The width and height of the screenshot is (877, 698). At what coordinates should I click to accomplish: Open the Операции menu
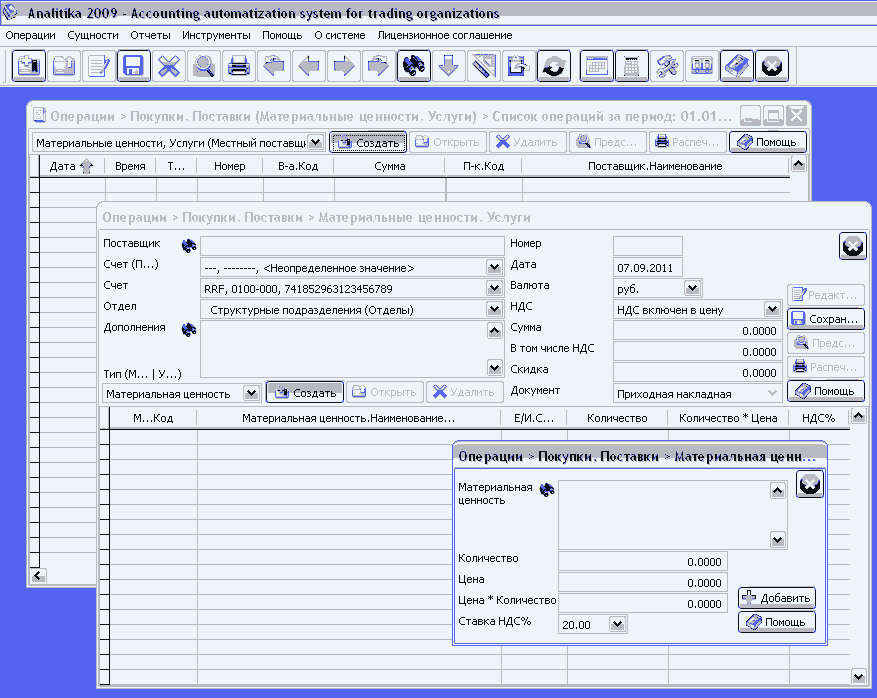(30, 35)
